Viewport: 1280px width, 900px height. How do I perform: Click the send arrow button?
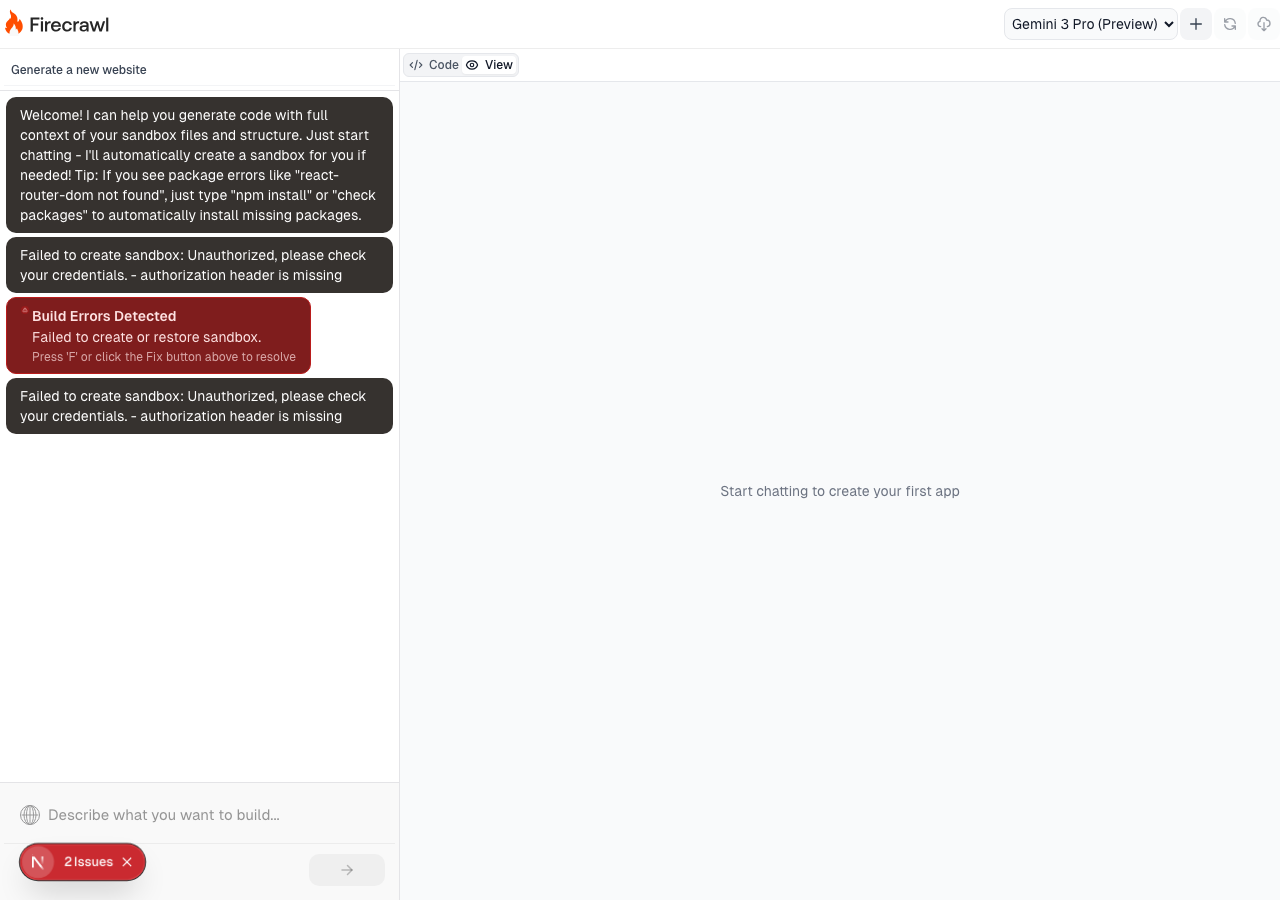tap(347, 870)
